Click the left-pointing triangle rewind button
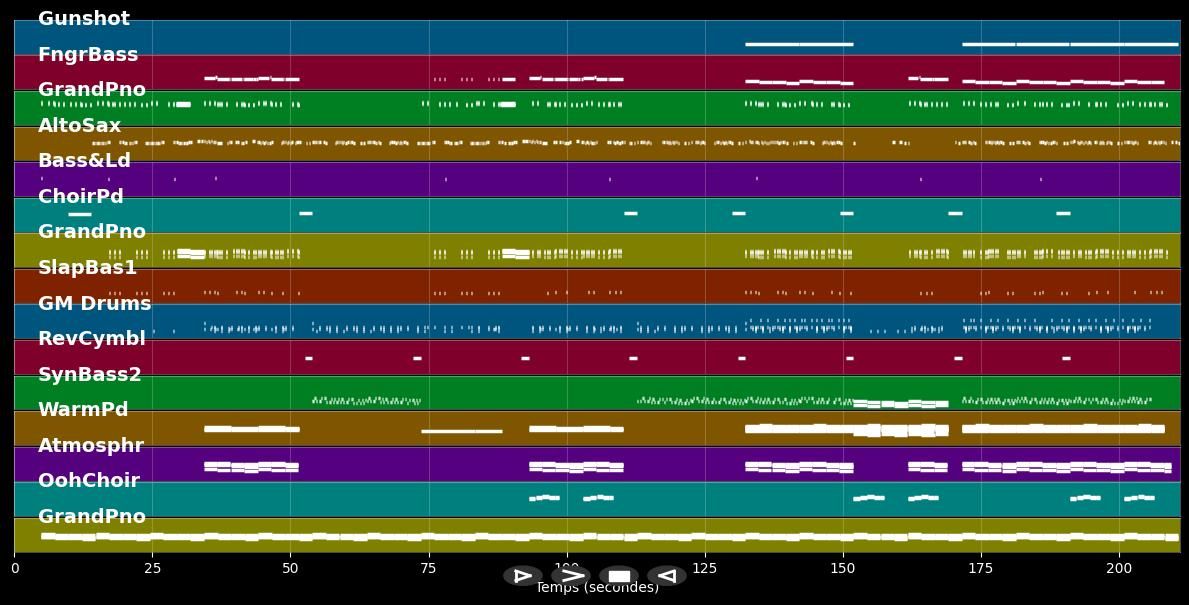Image resolution: width=1189 pixels, height=605 pixels. [667, 576]
